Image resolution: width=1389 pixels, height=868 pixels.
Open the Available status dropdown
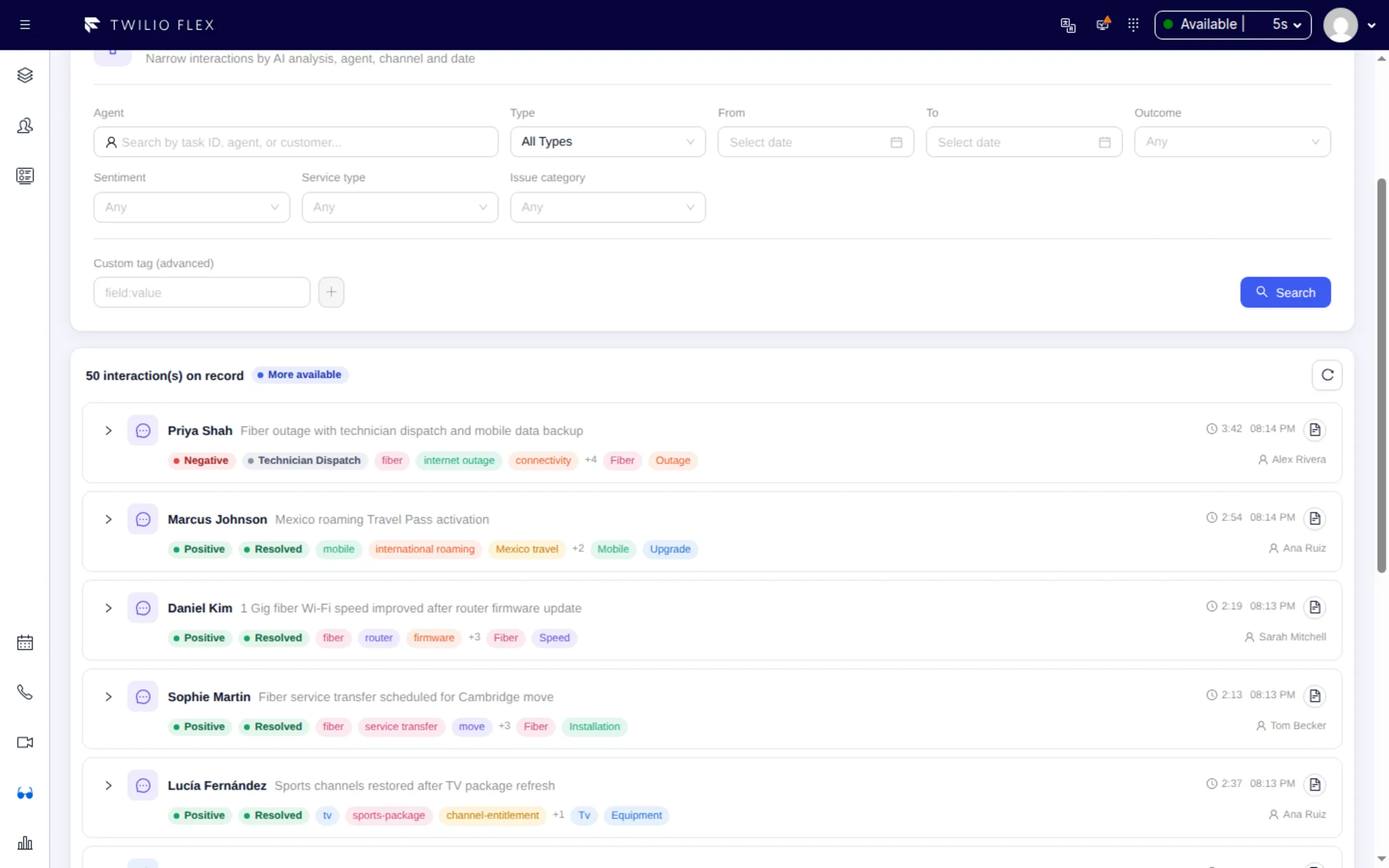[1233, 25]
